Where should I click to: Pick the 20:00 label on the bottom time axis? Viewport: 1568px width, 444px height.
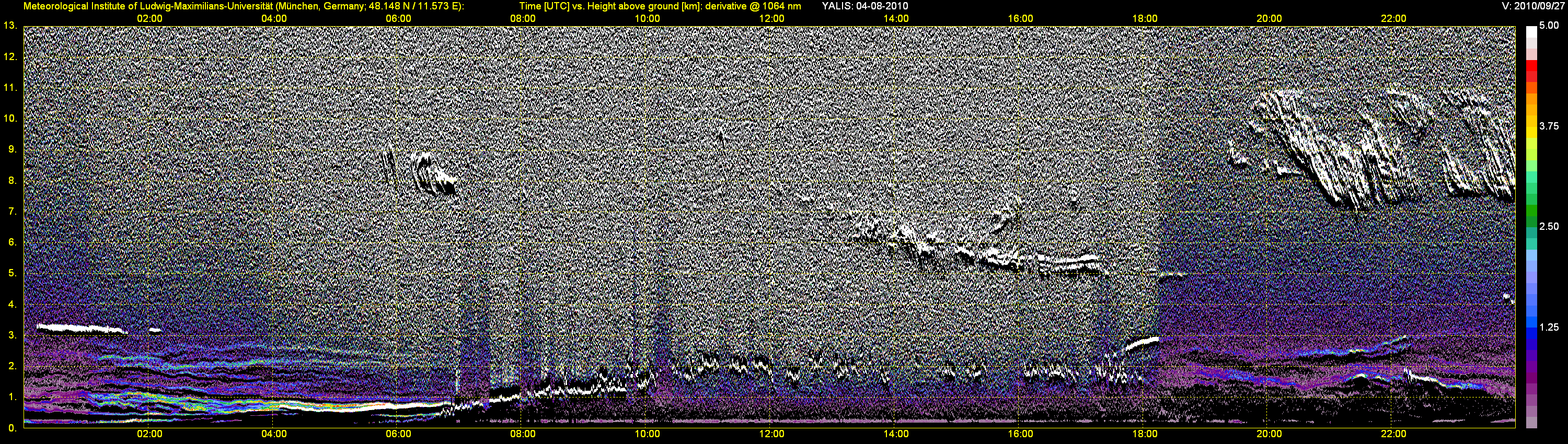(x=1269, y=434)
